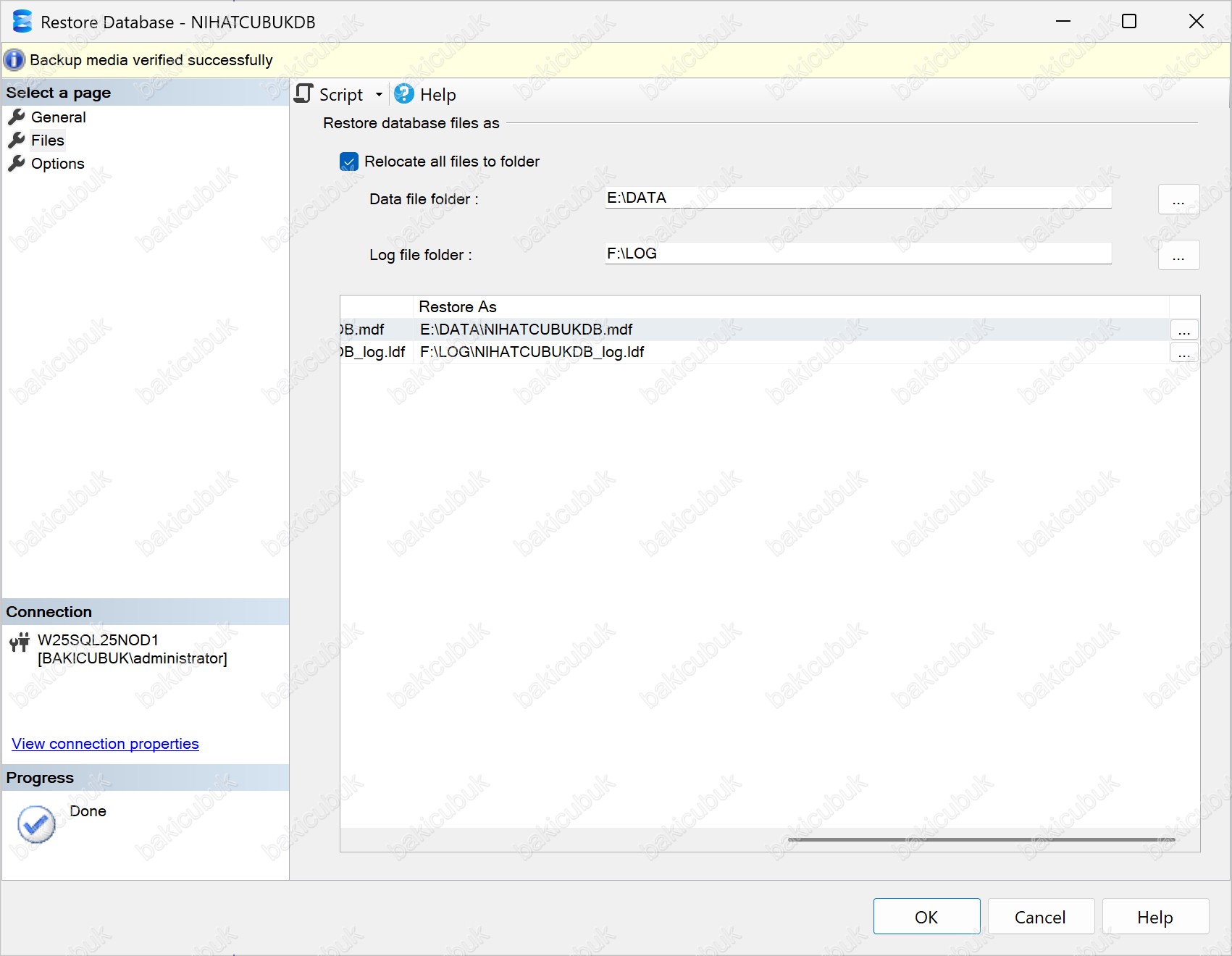Browse for the Data file folder
The width and height of the screenshot is (1232, 956).
point(1178,199)
